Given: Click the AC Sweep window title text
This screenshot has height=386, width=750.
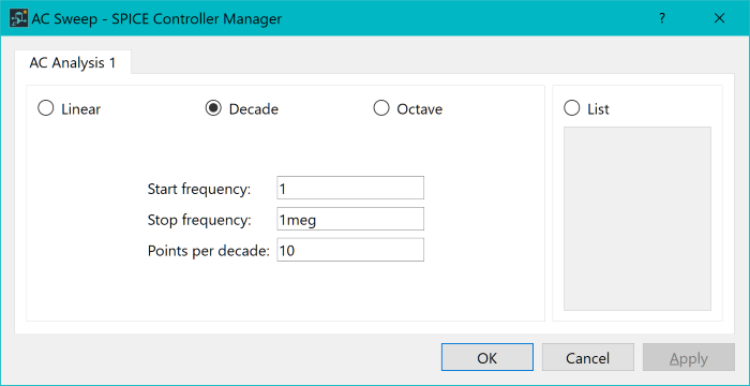Looking at the screenshot, I should pos(156,19).
